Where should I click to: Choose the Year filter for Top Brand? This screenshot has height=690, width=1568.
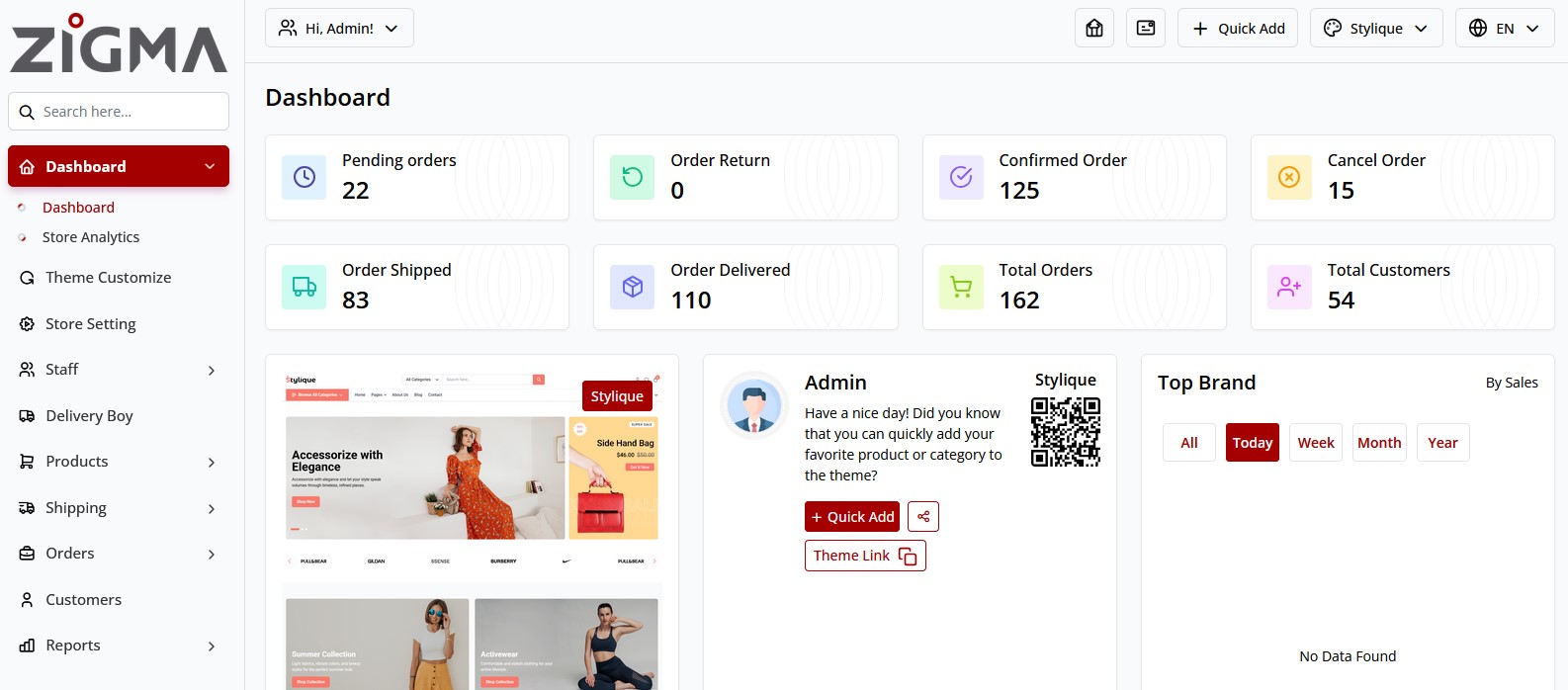(1442, 443)
